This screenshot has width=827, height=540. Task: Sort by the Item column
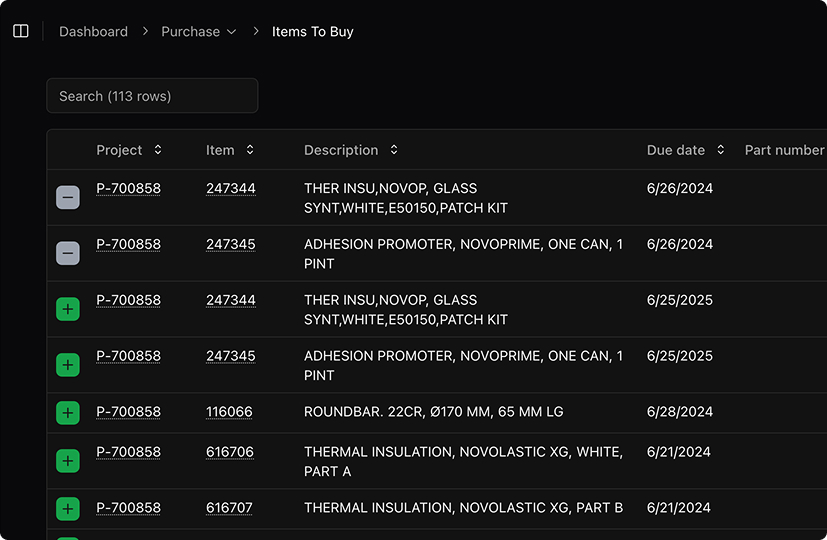coord(229,150)
